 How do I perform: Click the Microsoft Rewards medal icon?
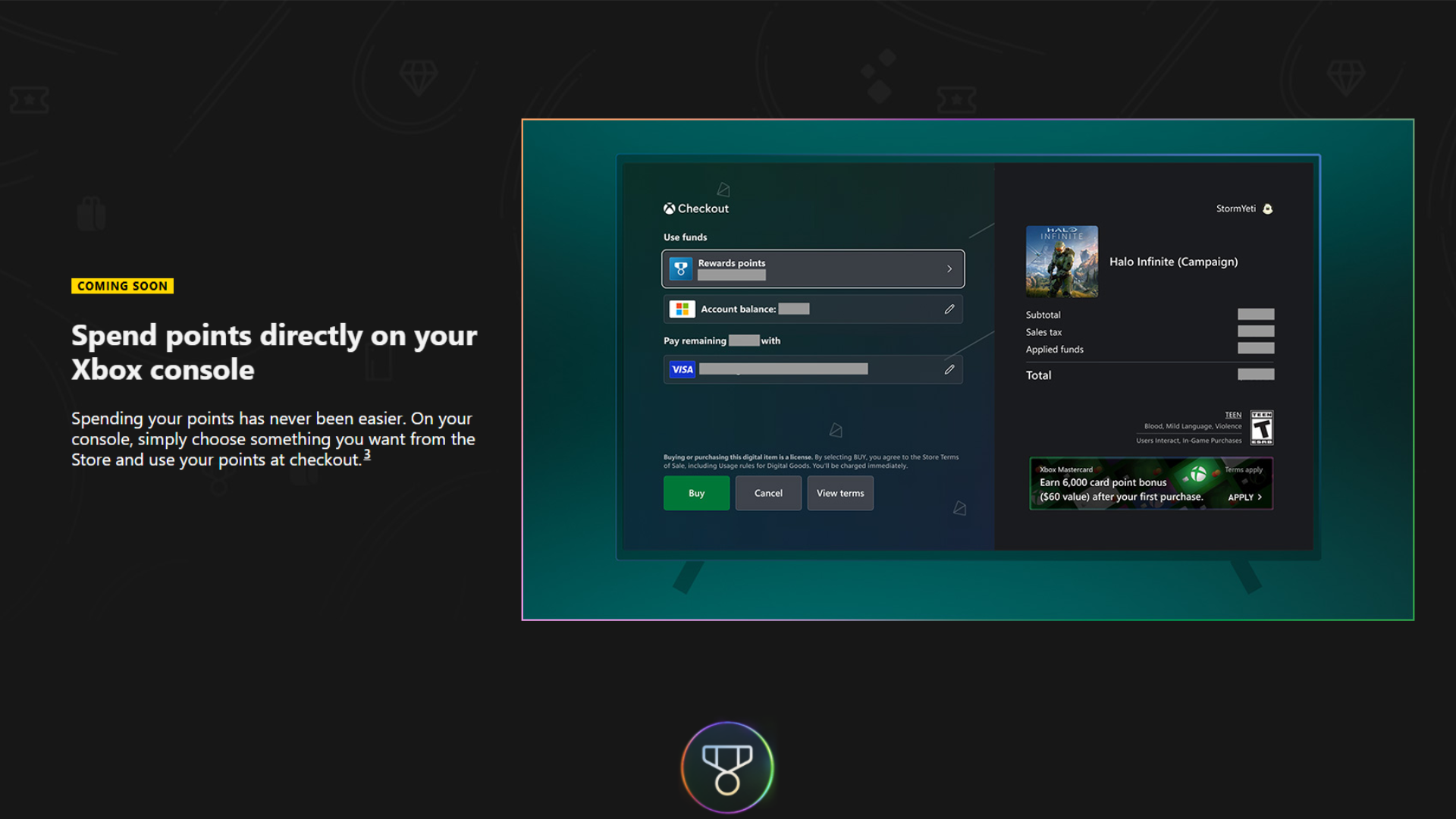point(680,268)
